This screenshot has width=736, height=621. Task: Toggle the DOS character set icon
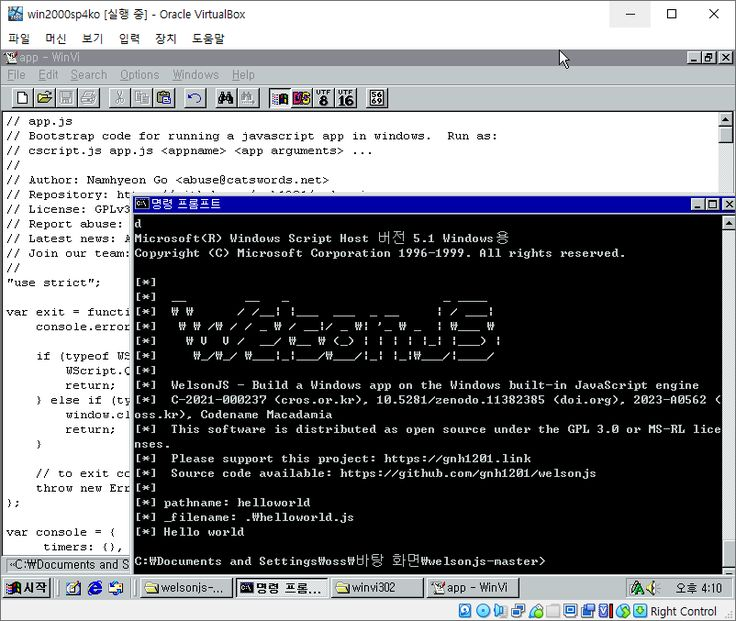pyautogui.click(x=301, y=97)
